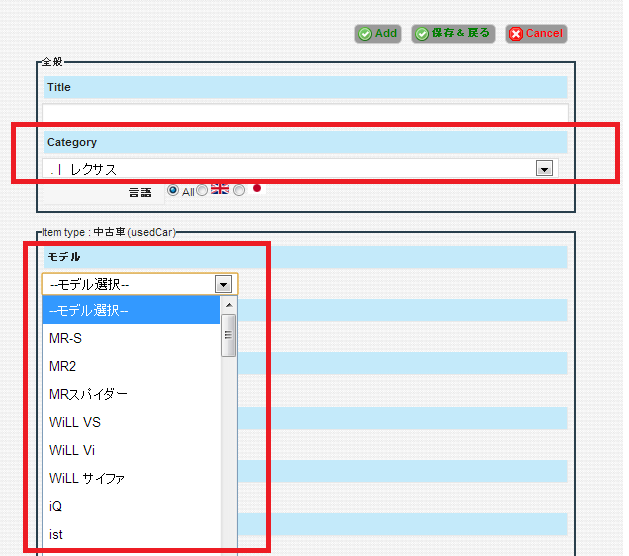
Task: Open the Category dropdown showing レクサス
Action: tap(300, 169)
